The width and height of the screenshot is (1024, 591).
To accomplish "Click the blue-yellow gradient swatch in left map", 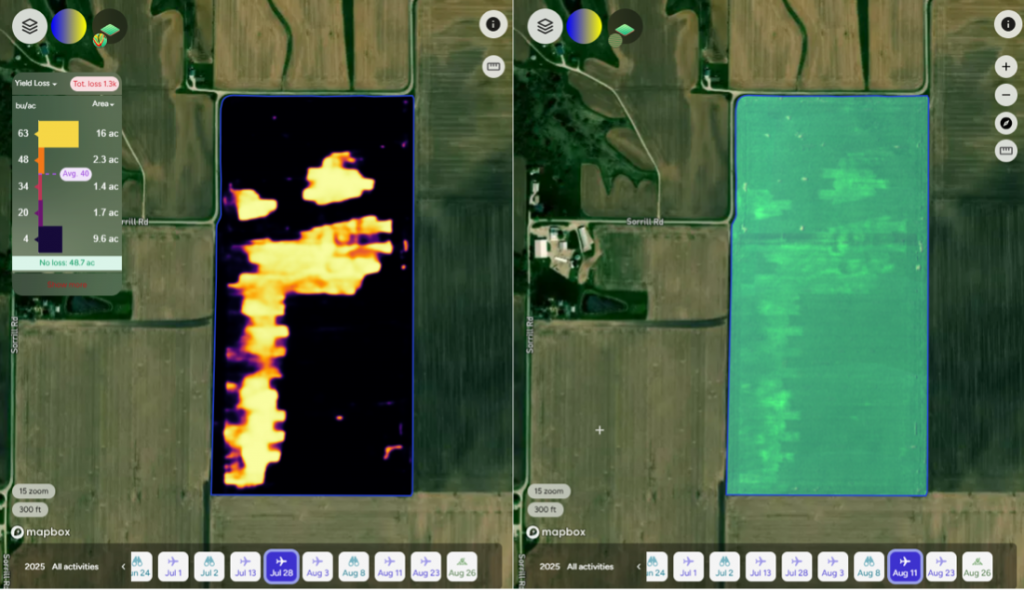I will pos(69,26).
